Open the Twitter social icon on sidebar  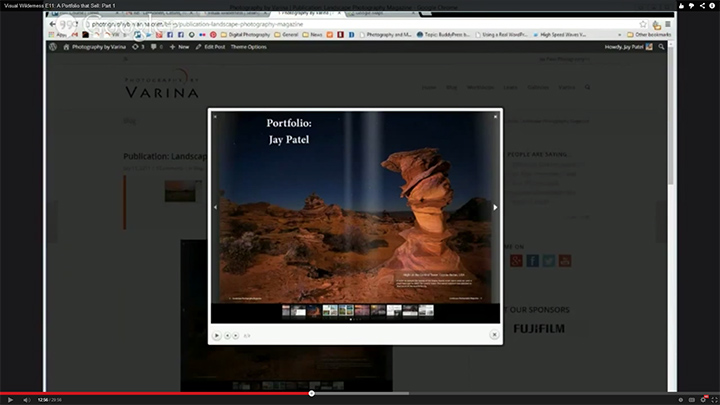[549, 261]
